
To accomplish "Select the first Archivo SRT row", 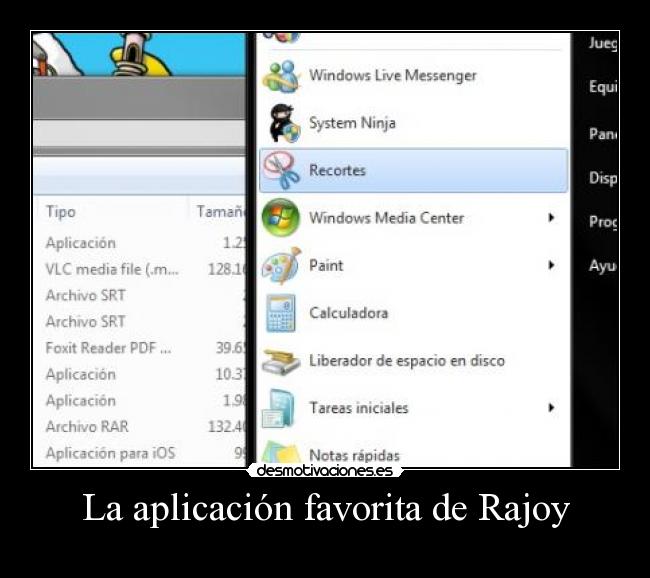I will pyautogui.click(x=141, y=296).
